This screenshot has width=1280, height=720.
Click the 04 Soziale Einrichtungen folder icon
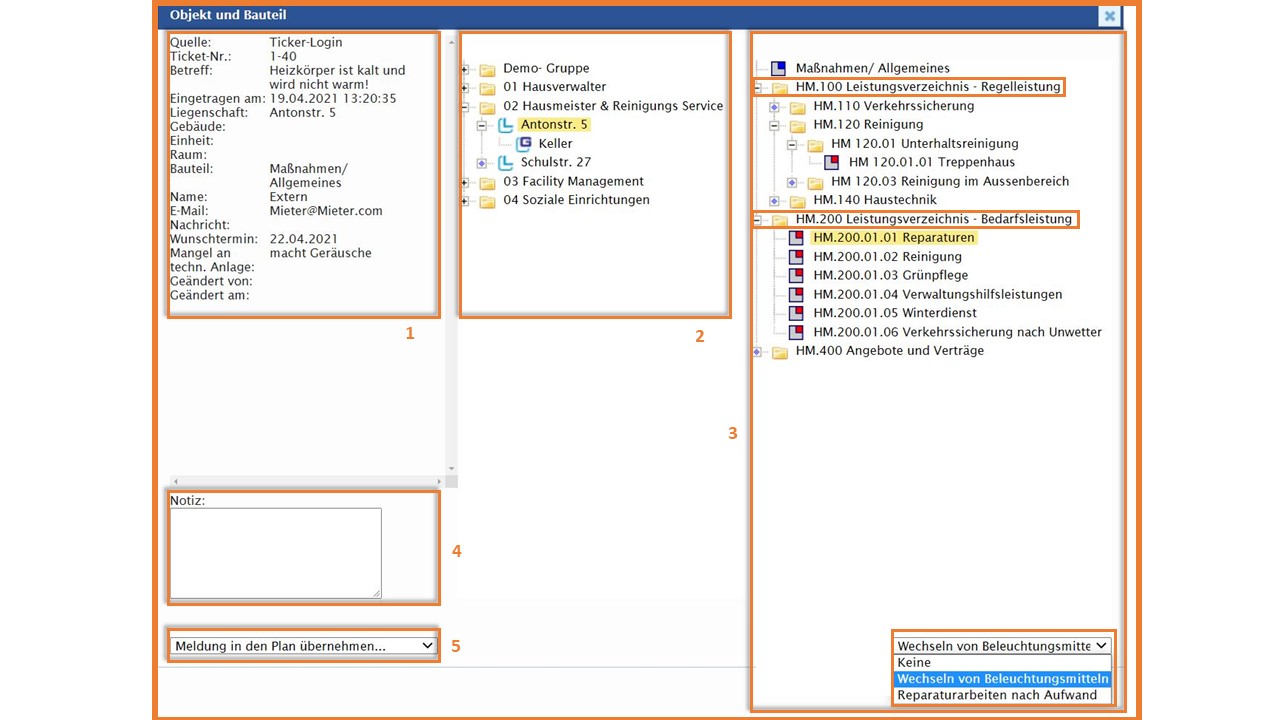(x=487, y=200)
